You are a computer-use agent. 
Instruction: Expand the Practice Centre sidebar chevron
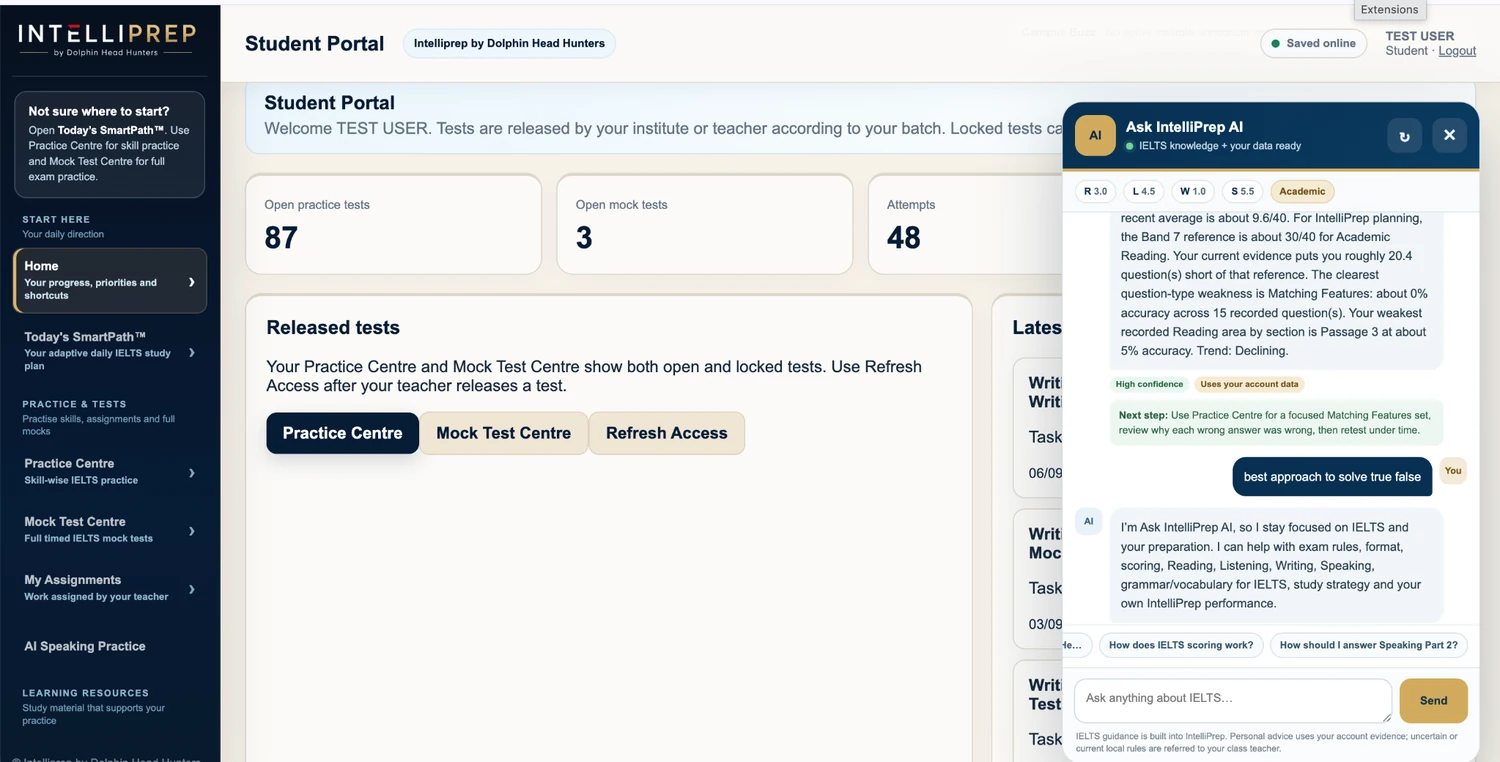click(191, 473)
